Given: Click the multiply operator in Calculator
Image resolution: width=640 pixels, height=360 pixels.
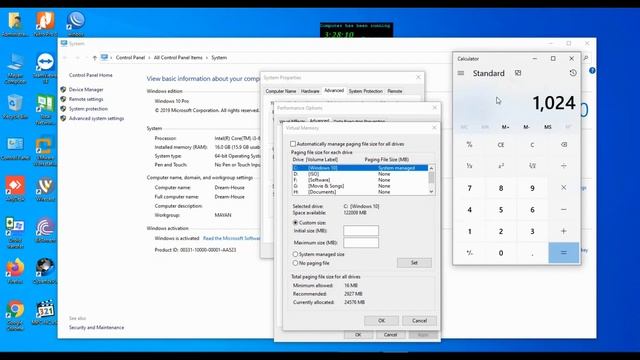Looking at the screenshot, I should [564, 188].
